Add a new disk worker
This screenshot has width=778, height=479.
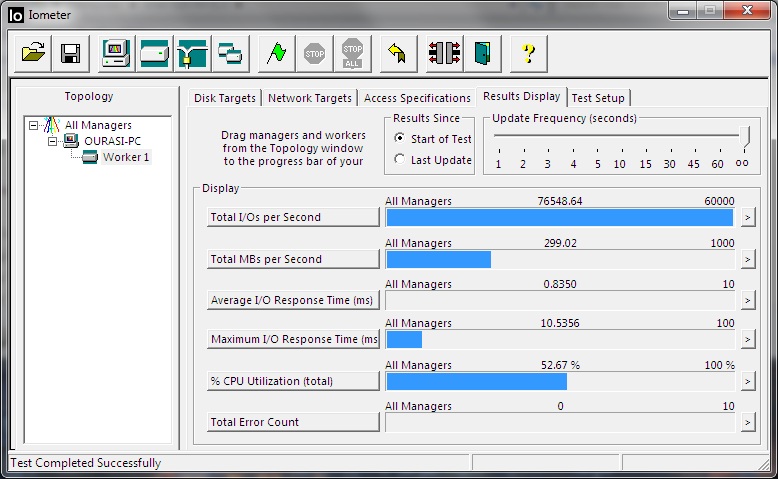154,53
